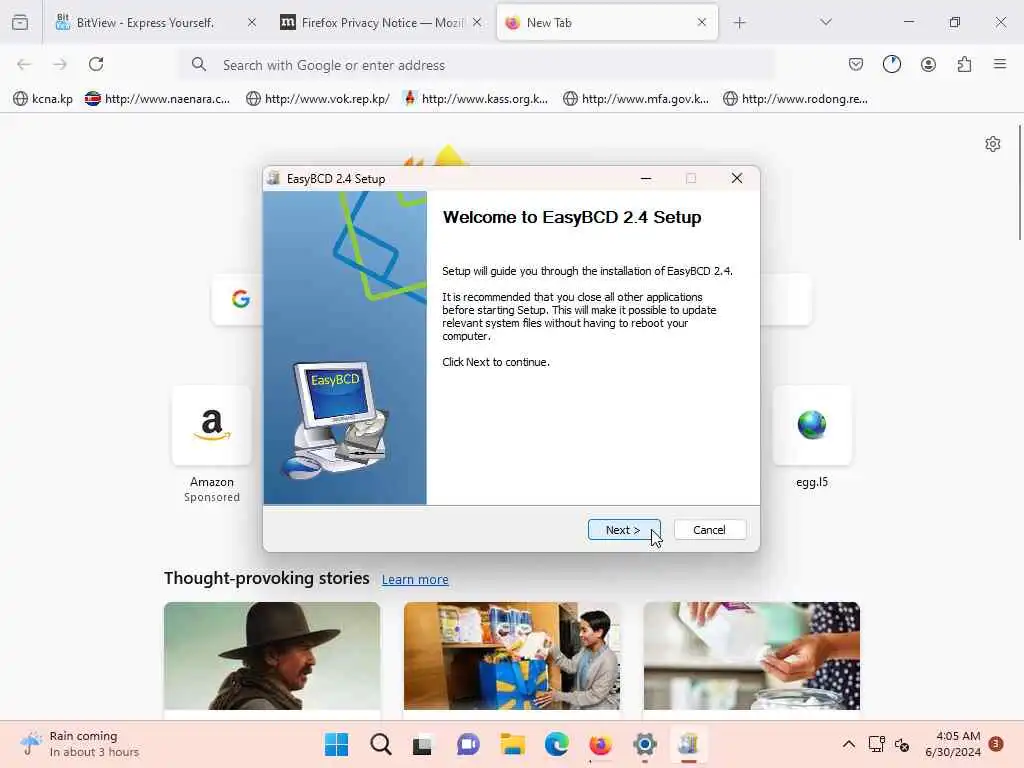Open the Firefox application menu
1024x768 pixels.
(1000, 64)
